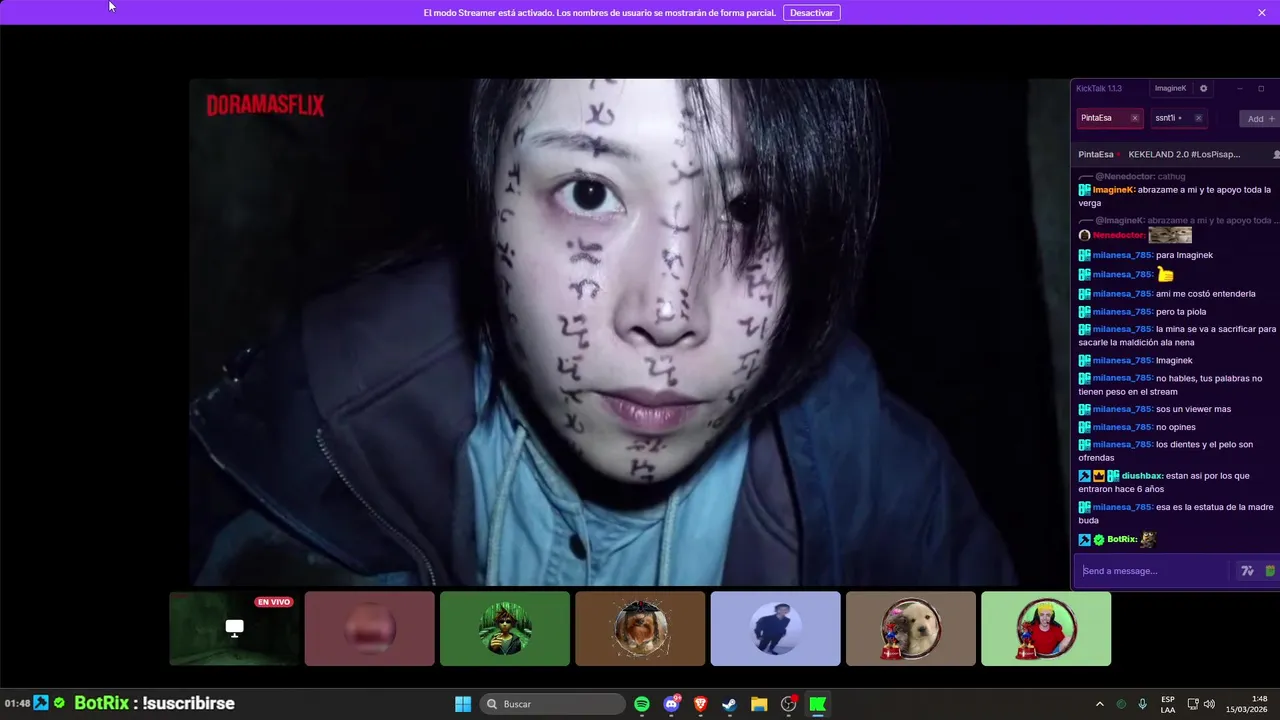
Task: Click the ESP LAA language indicator
Action: (x=1168, y=704)
